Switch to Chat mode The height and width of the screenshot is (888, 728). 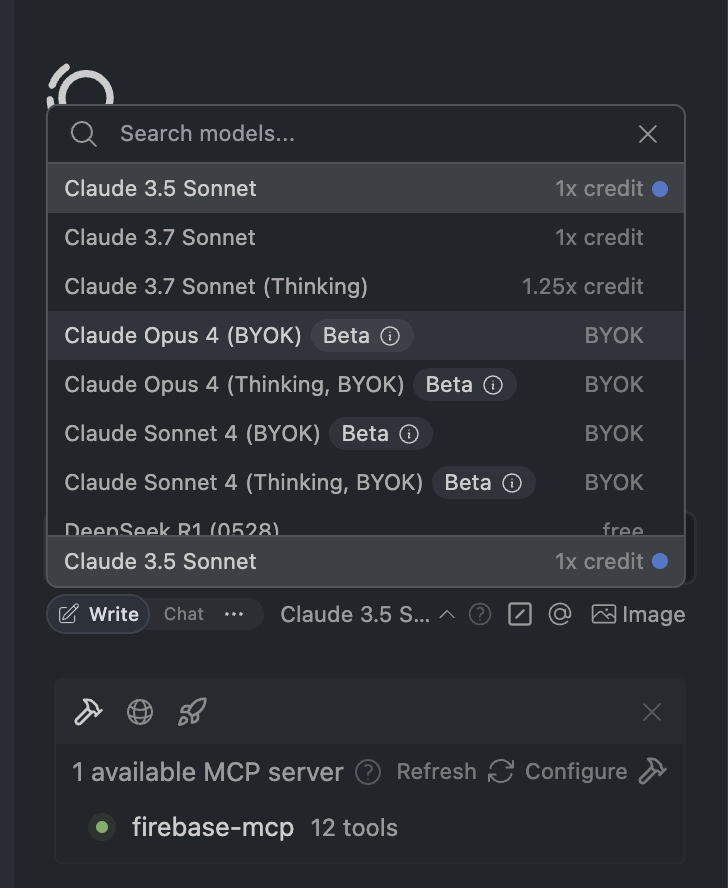pos(184,614)
